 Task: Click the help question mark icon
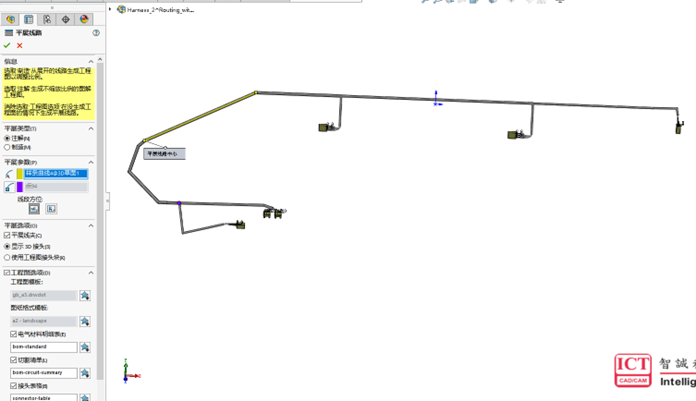(x=97, y=34)
